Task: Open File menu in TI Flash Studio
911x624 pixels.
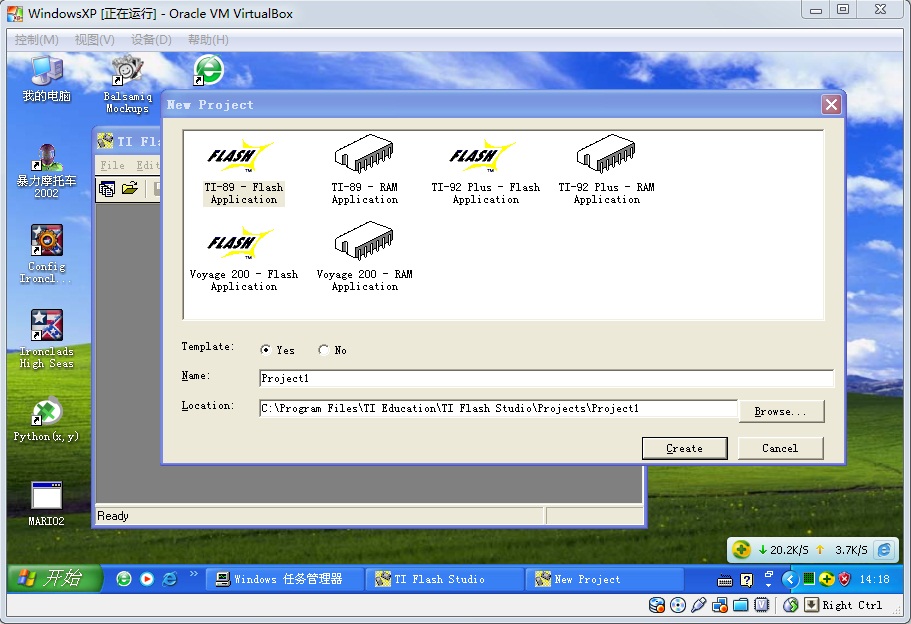Action: tap(112, 166)
